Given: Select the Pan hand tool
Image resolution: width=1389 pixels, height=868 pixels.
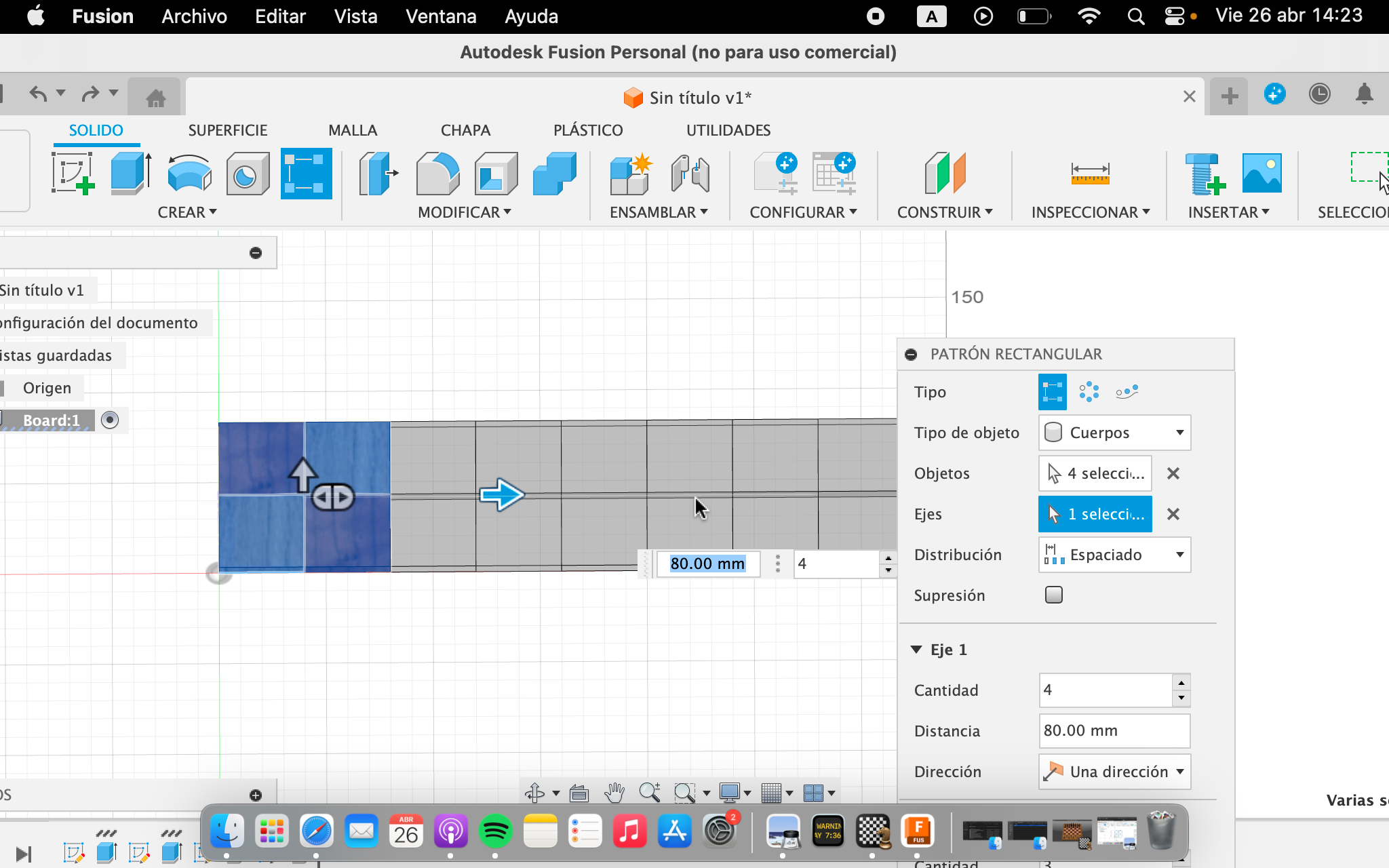Looking at the screenshot, I should pos(614,791).
